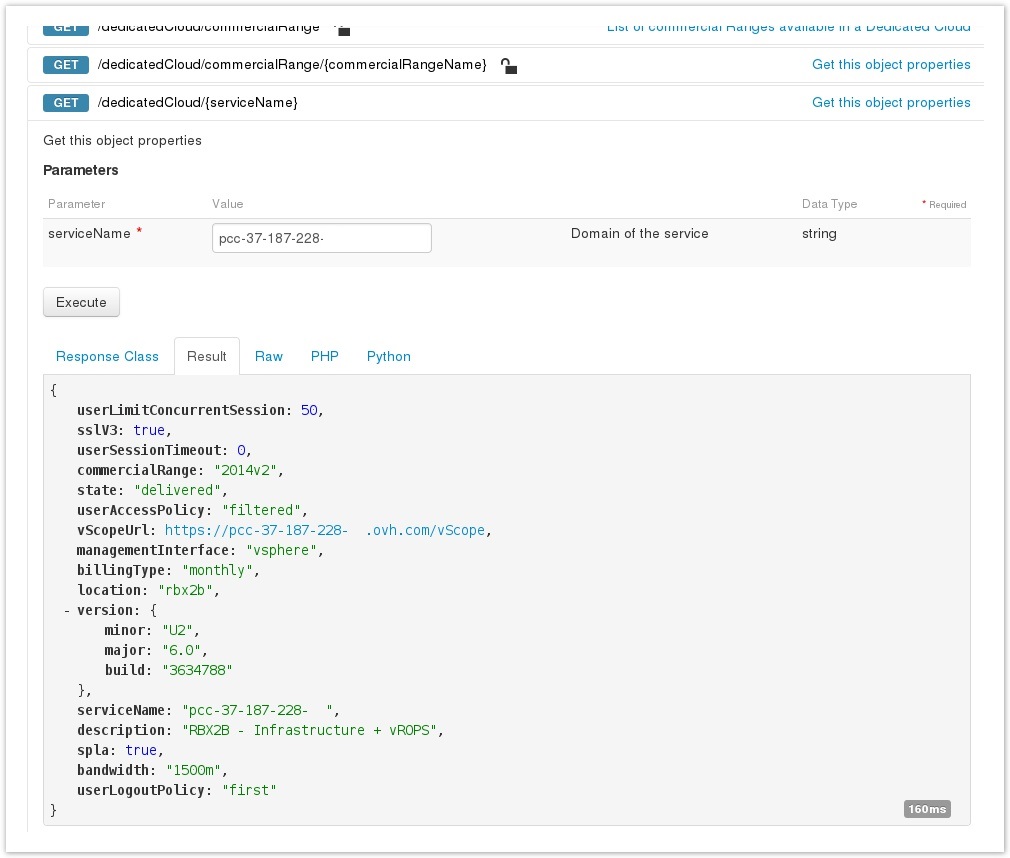Screen dimensions: 1010x858
Task: Click the lock icon beside /dedicatedCloud/commercialRange
Action: 342,30
